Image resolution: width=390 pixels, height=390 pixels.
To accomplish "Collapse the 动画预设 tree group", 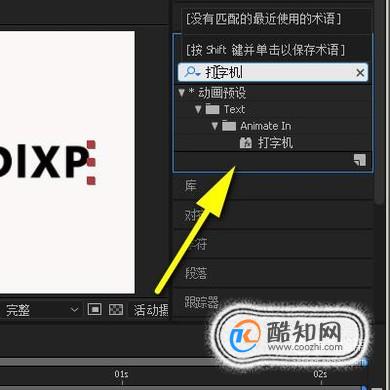I will [x=181, y=93].
